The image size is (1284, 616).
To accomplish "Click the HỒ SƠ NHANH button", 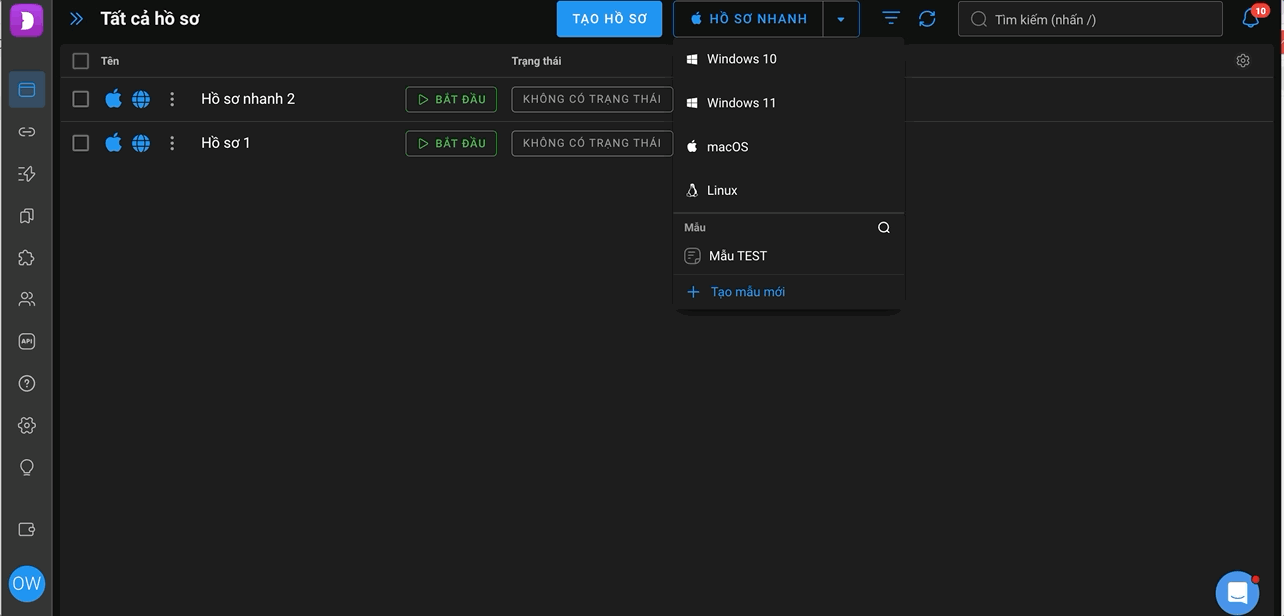I will (x=748, y=19).
